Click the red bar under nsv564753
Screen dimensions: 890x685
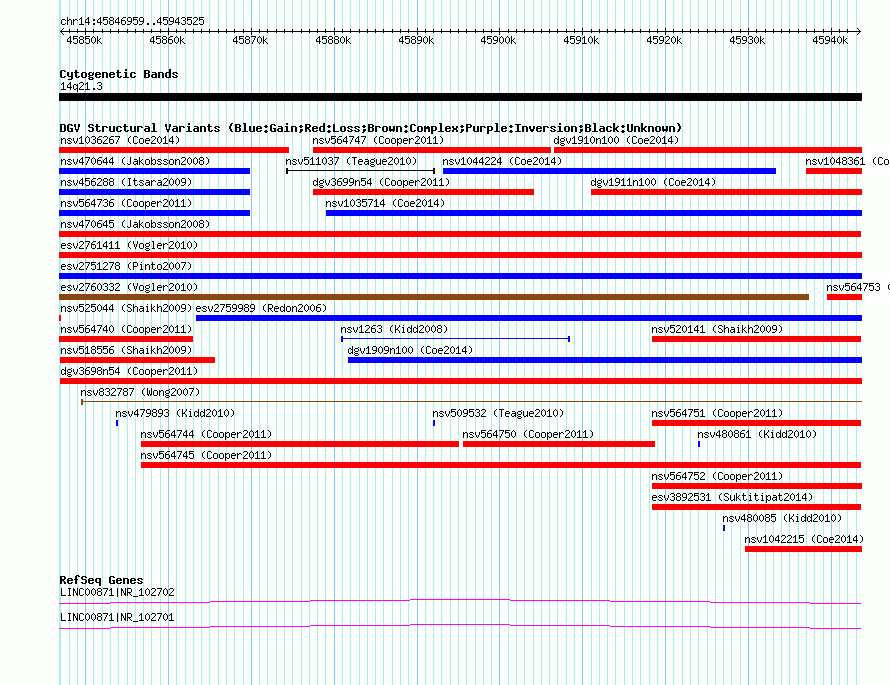844,297
